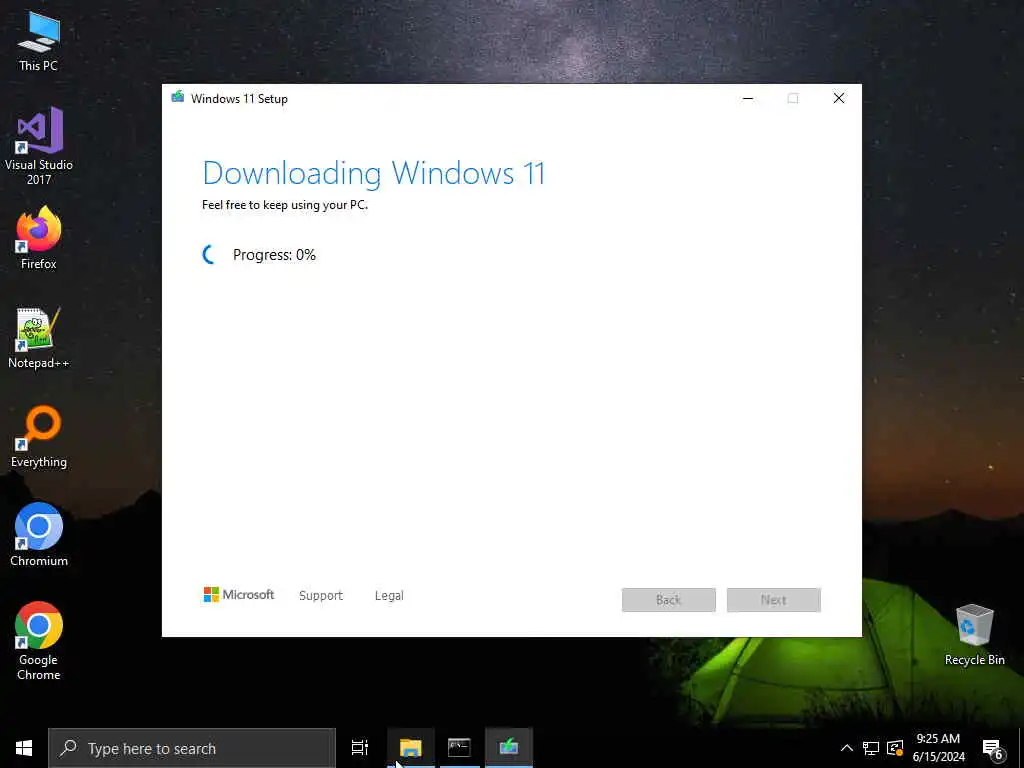Open the Windows Start menu

(x=24, y=748)
